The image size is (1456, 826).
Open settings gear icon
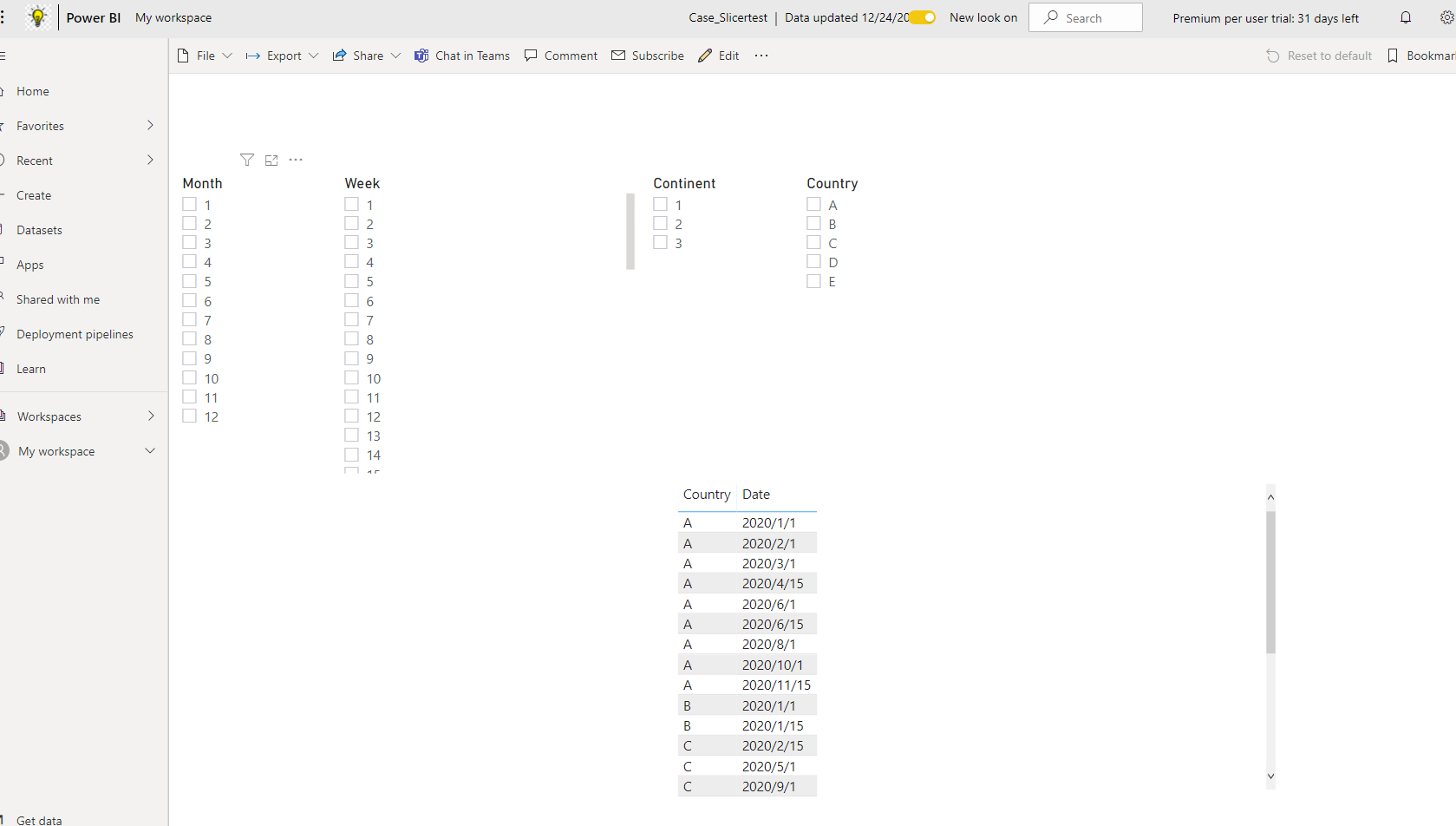1447,17
